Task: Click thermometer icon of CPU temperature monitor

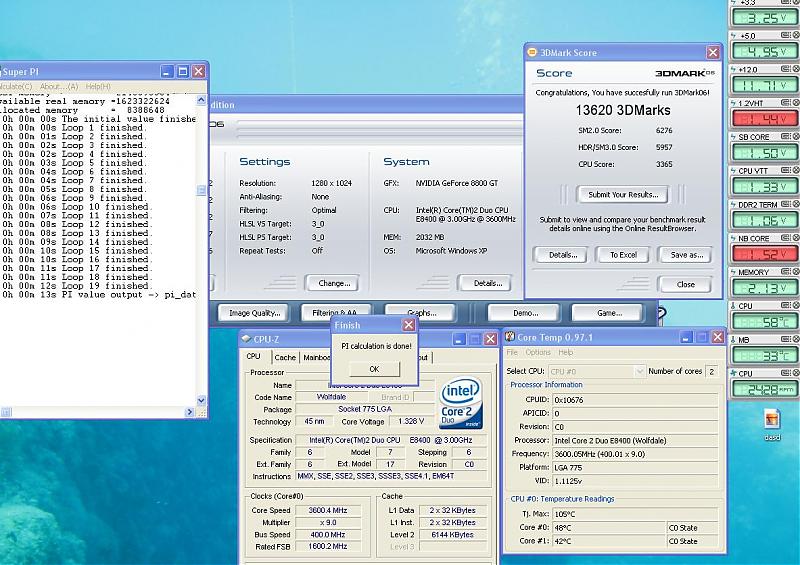Action: pyautogui.click(x=733, y=306)
